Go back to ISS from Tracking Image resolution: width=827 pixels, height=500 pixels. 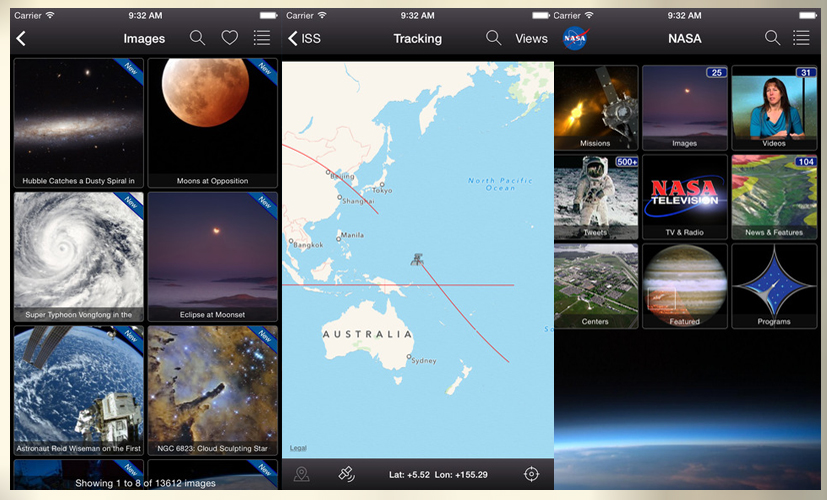point(304,39)
